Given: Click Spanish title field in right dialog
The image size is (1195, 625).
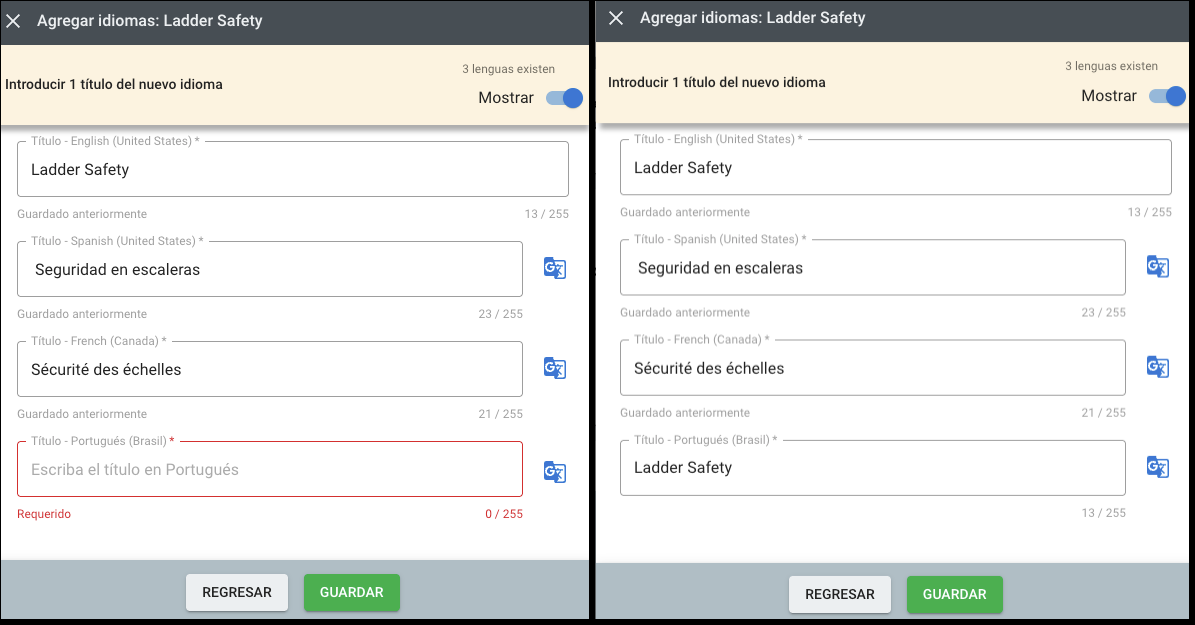Looking at the screenshot, I should click(x=872, y=268).
